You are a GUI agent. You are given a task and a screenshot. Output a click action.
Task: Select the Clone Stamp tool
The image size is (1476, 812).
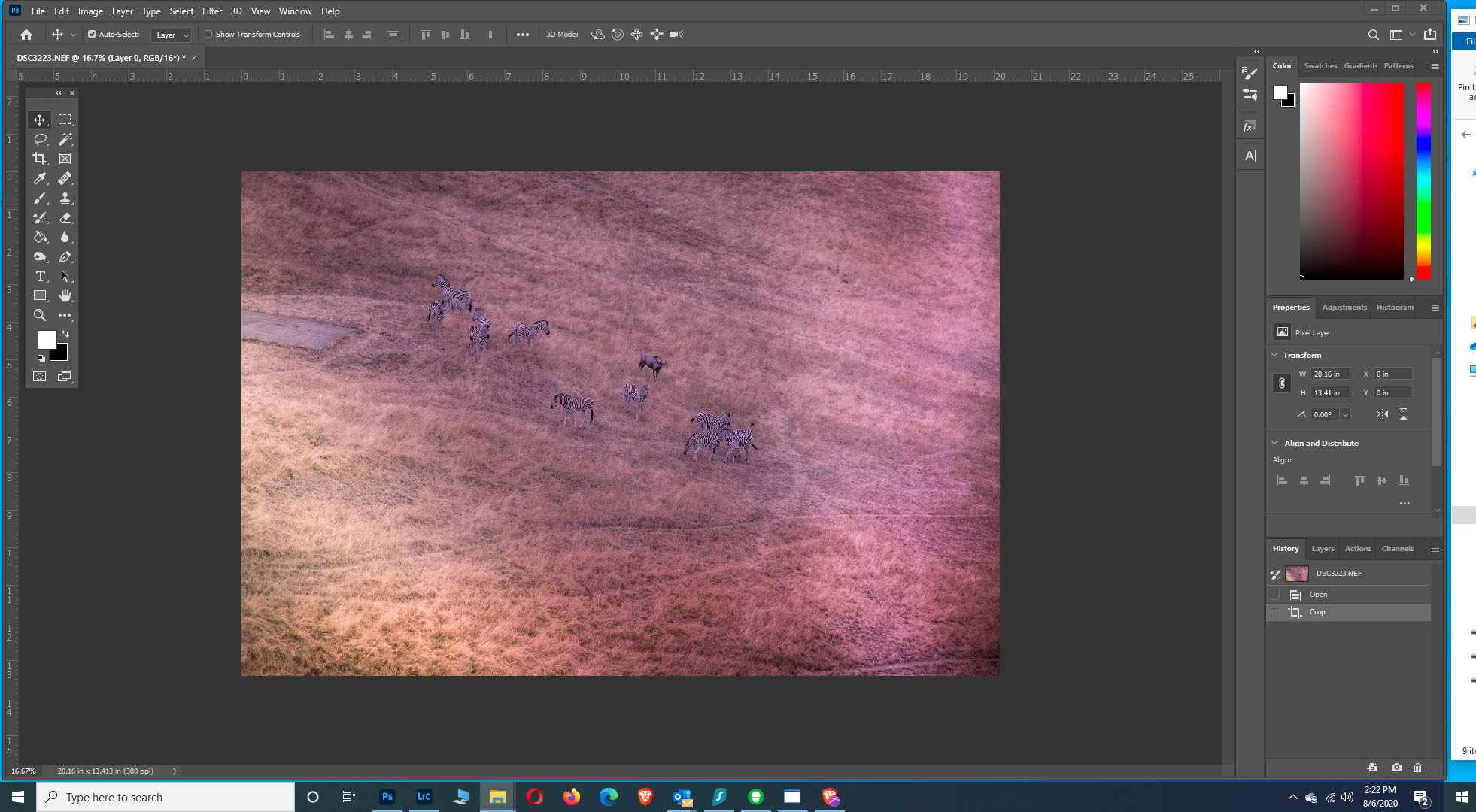(x=65, y=198)
